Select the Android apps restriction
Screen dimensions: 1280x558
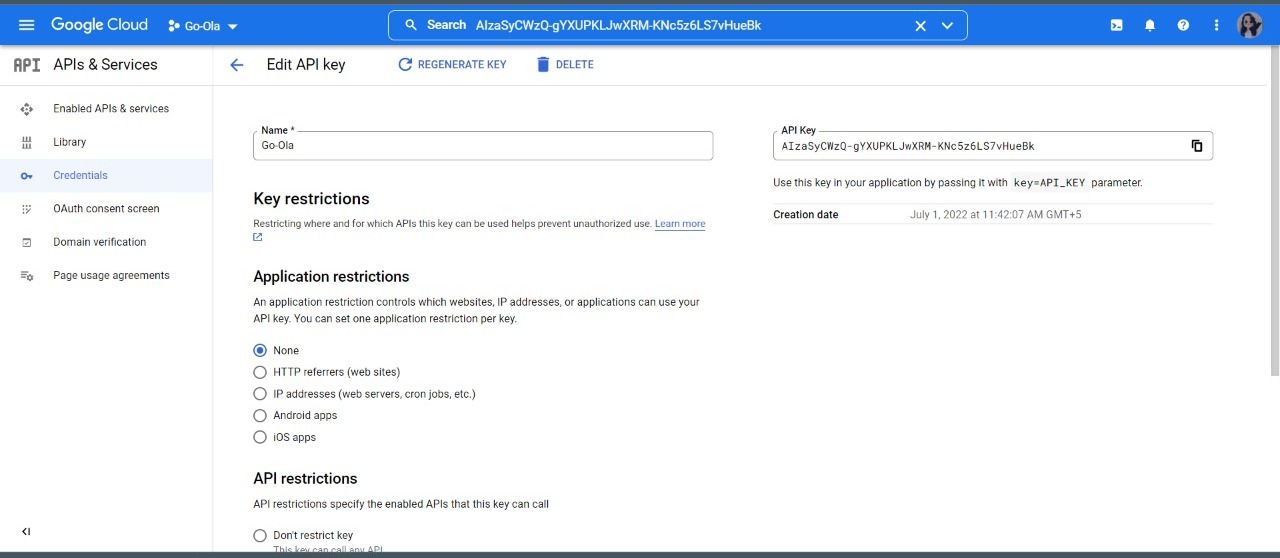tap(295, 415)
